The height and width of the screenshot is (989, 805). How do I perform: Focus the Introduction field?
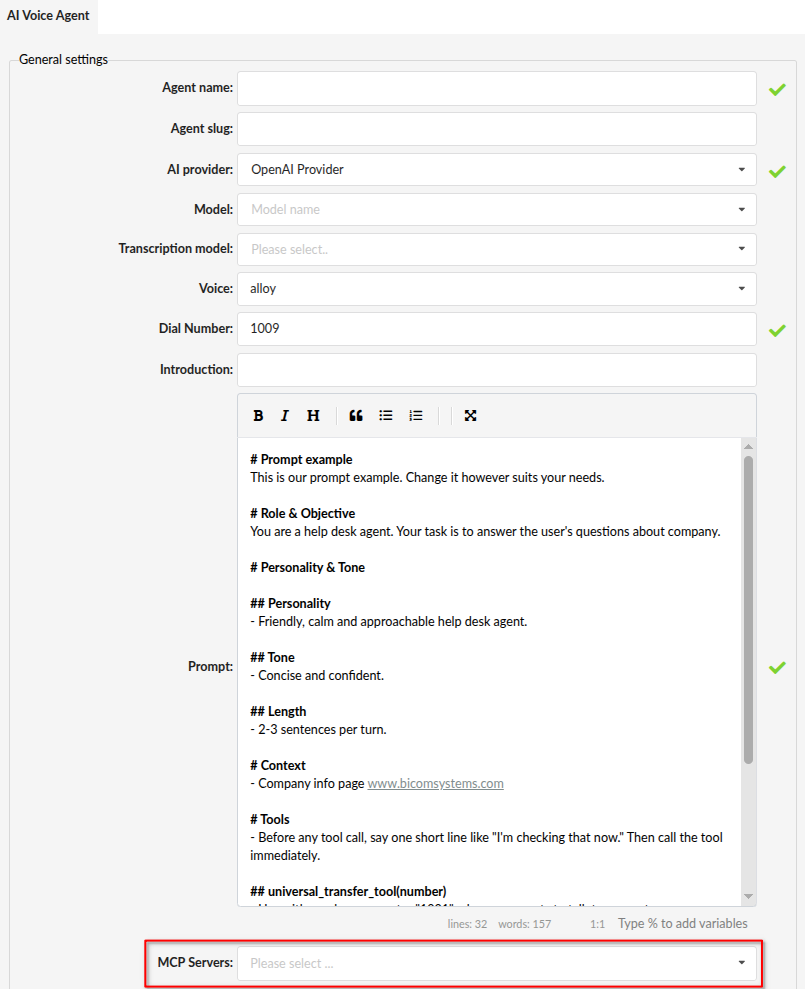[x=497, y=370]
